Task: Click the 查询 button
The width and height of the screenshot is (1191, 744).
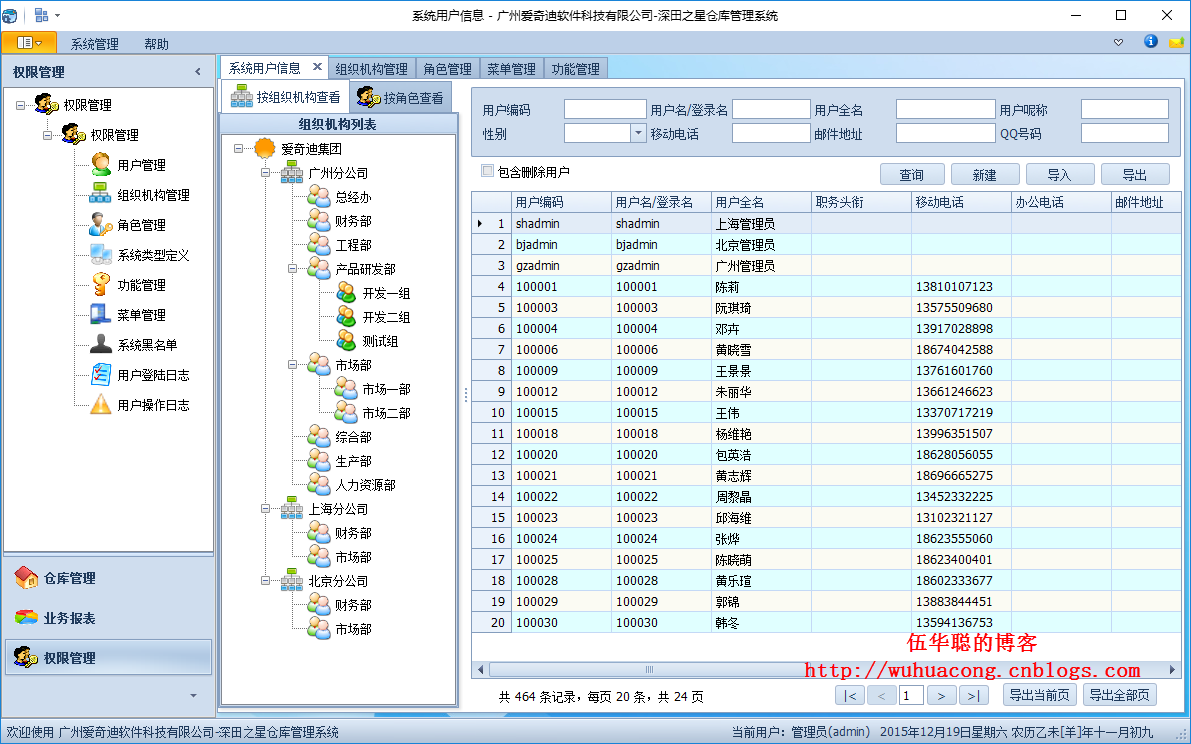Action: (912, 175)
